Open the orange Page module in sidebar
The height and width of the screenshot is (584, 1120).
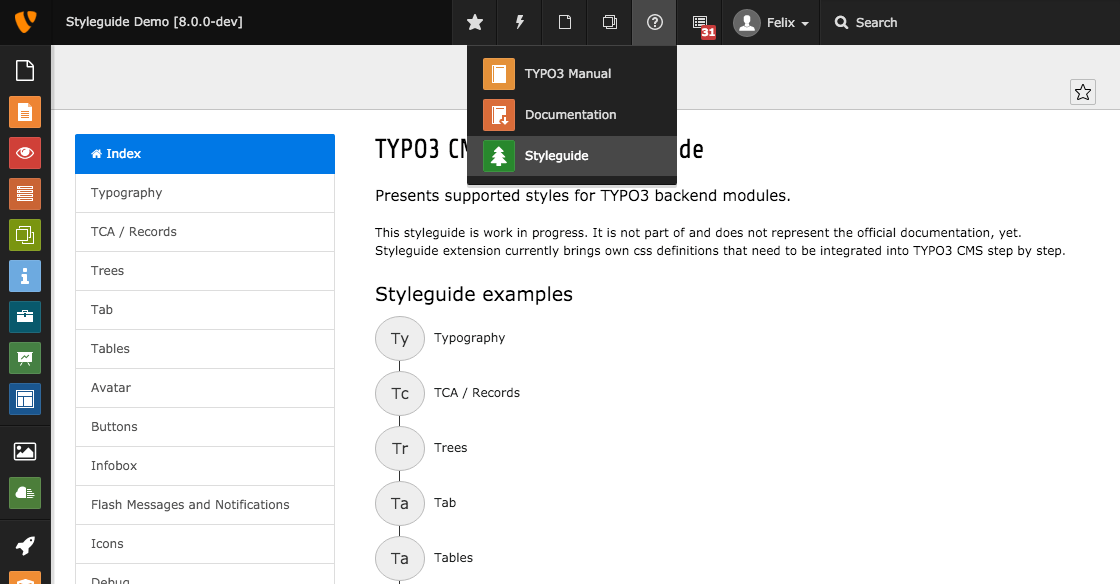[25, 112]
